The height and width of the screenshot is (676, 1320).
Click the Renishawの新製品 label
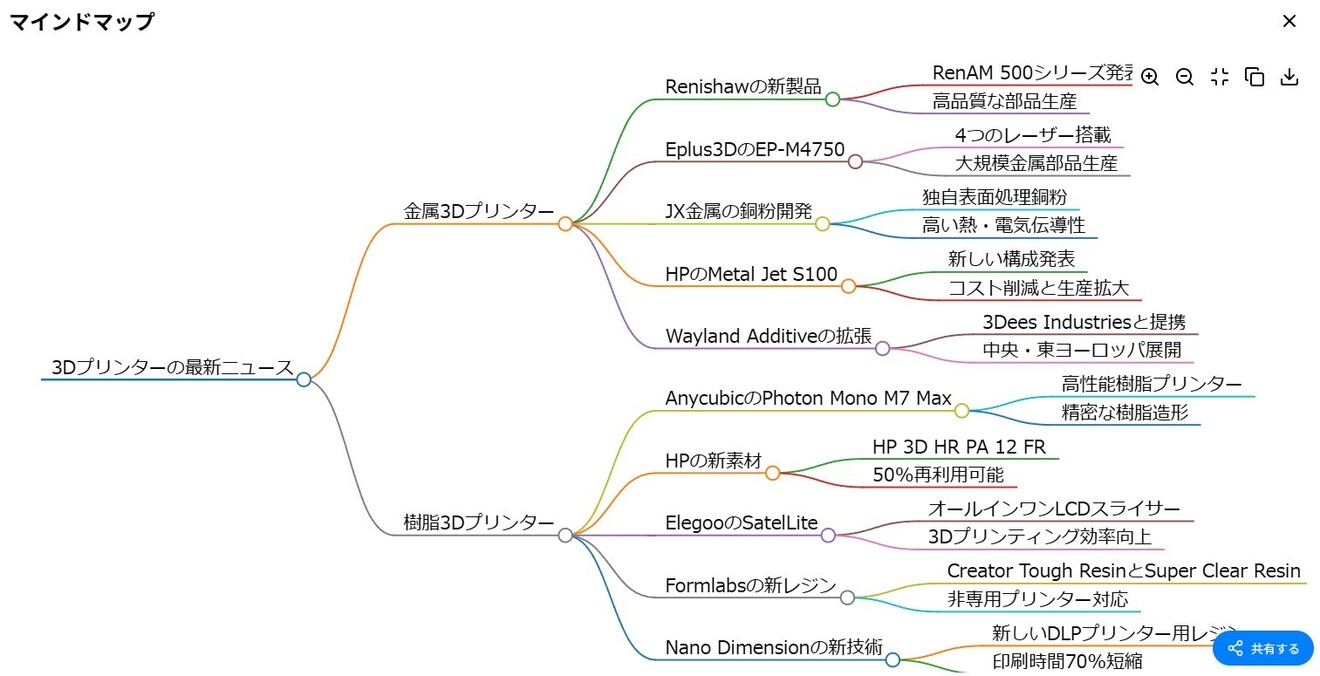click(743, 87)
